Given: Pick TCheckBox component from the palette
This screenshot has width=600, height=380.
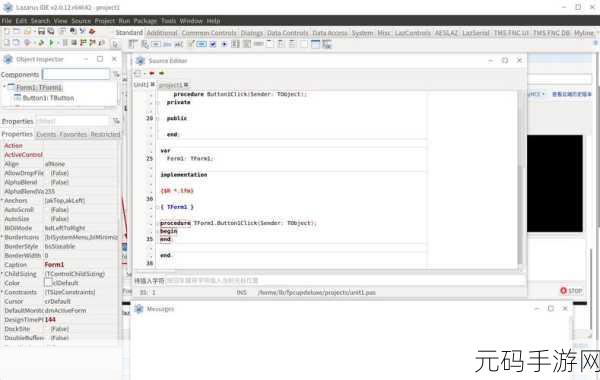Looking at the screenshot, I should [x=213, y=44].
